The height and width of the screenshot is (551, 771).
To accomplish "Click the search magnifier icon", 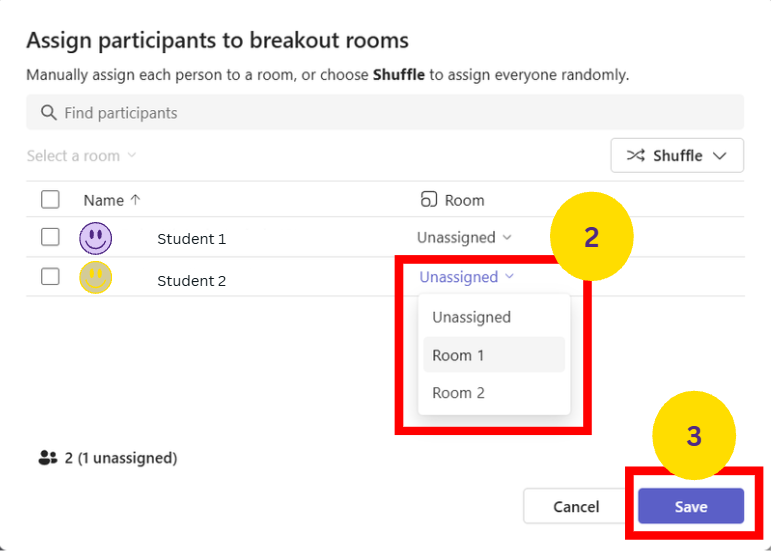I will [48, 113].
